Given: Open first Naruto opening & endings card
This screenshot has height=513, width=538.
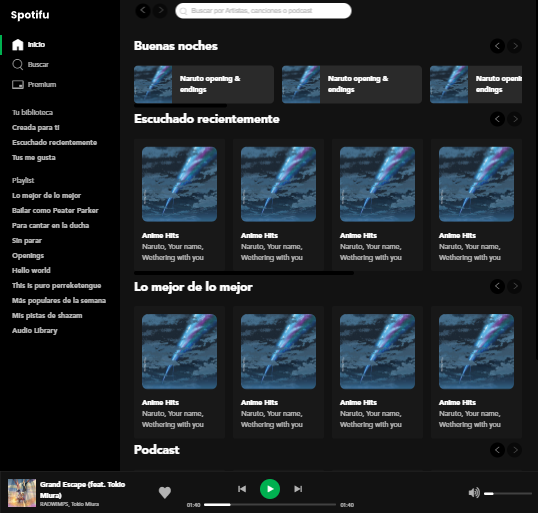Looking at the screenshot, I should (x=204, y=84).
